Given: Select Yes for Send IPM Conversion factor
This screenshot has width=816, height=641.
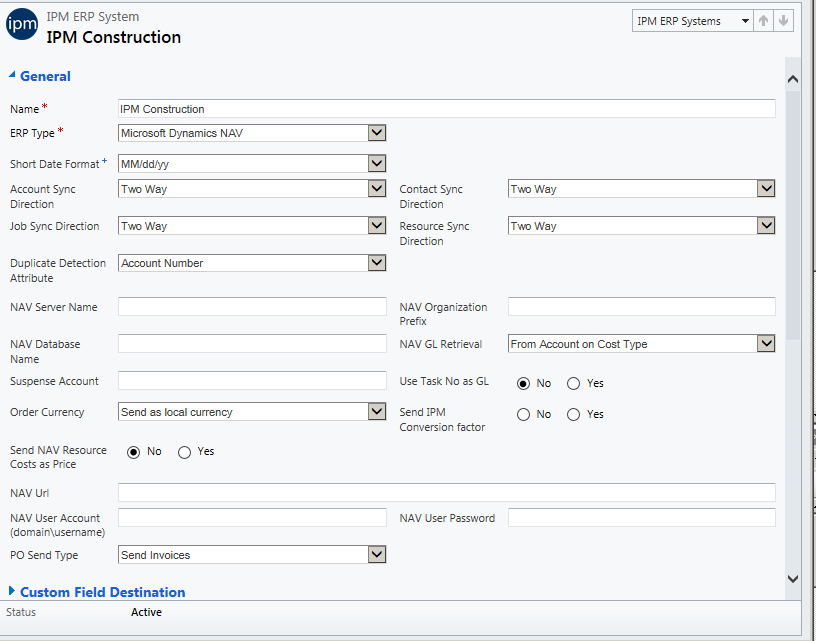Looking at the screenshot, I should [573, 414].
